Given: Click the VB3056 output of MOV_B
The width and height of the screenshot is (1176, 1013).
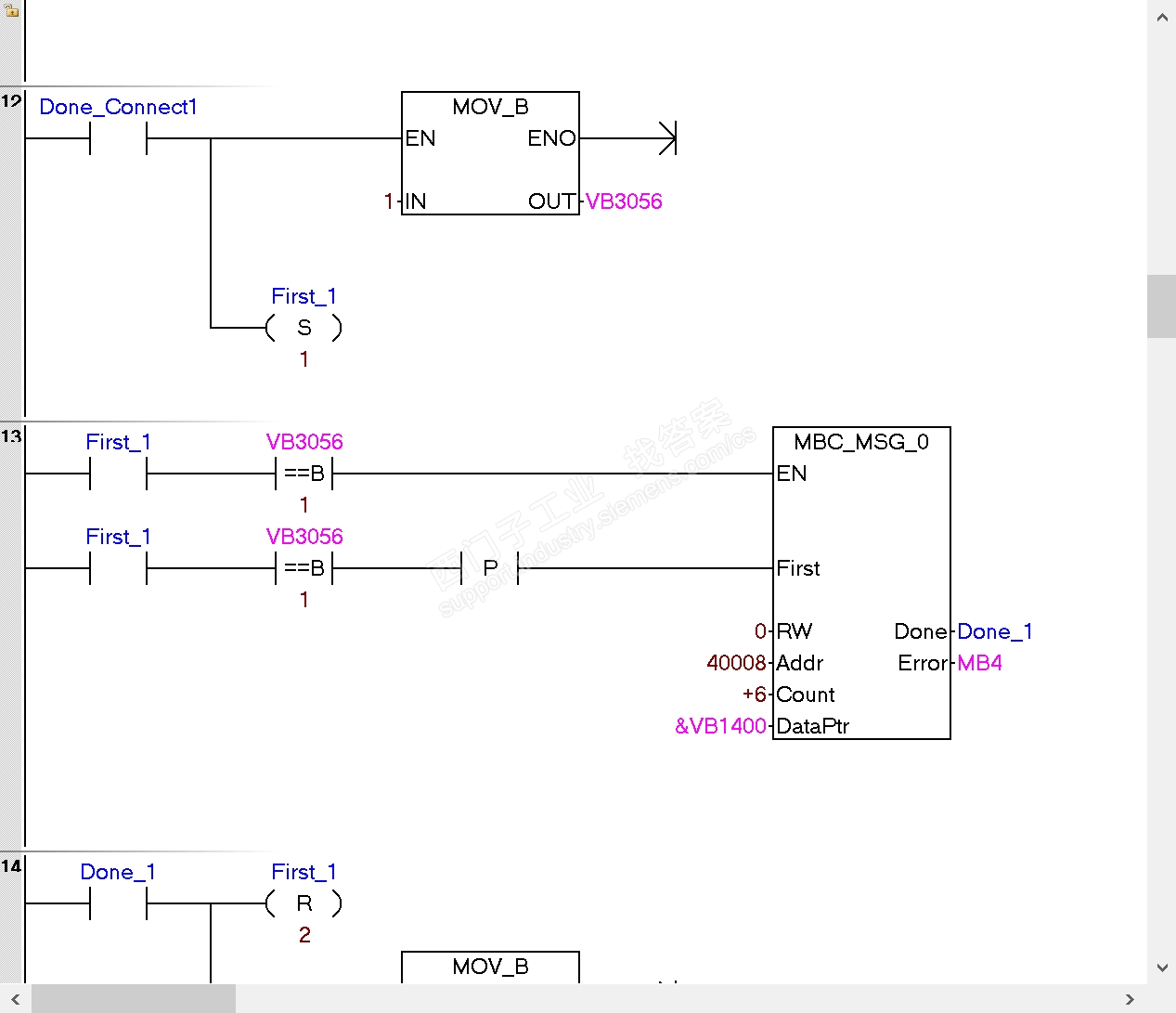Looking at the screenshot, I should point(624,201).
